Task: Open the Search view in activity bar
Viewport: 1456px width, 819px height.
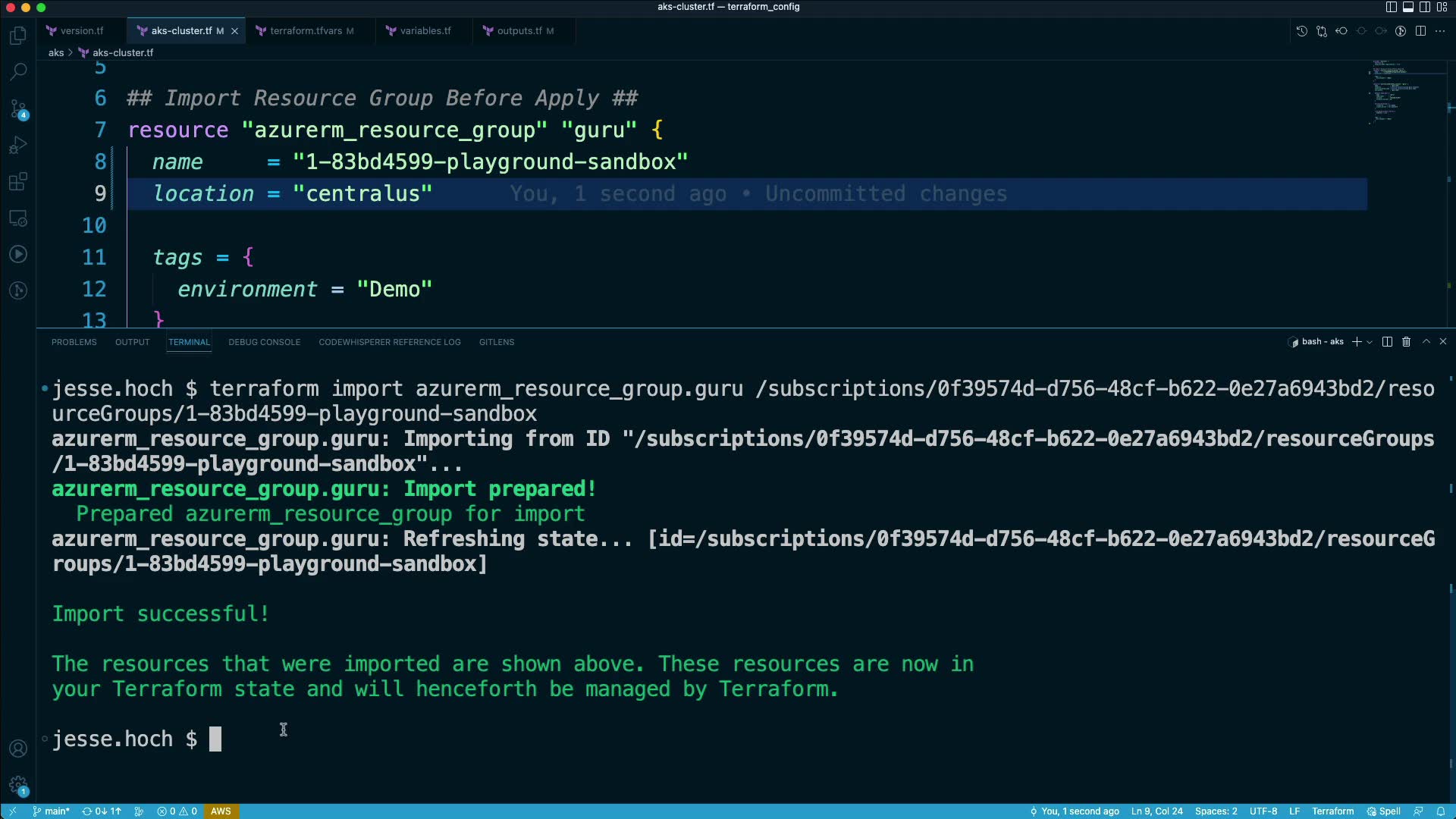Action: point(18,72)
